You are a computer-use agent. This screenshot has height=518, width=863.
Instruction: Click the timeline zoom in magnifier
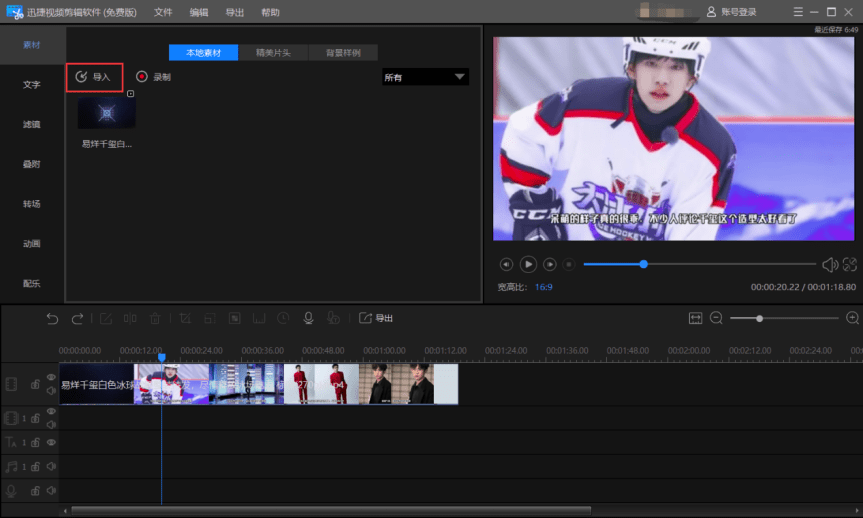[853, 318]
